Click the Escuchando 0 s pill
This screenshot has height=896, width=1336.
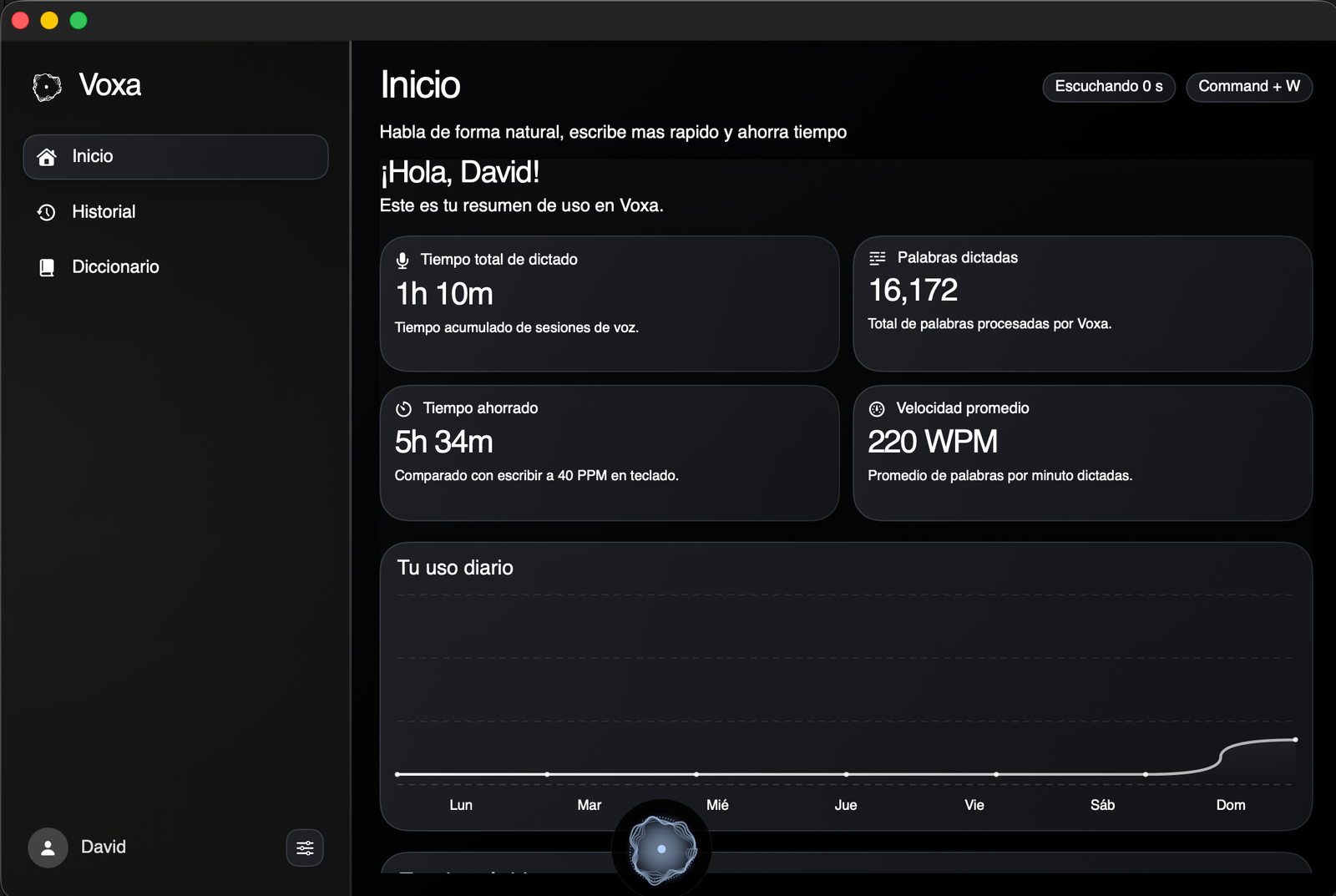click(1109, 87)
